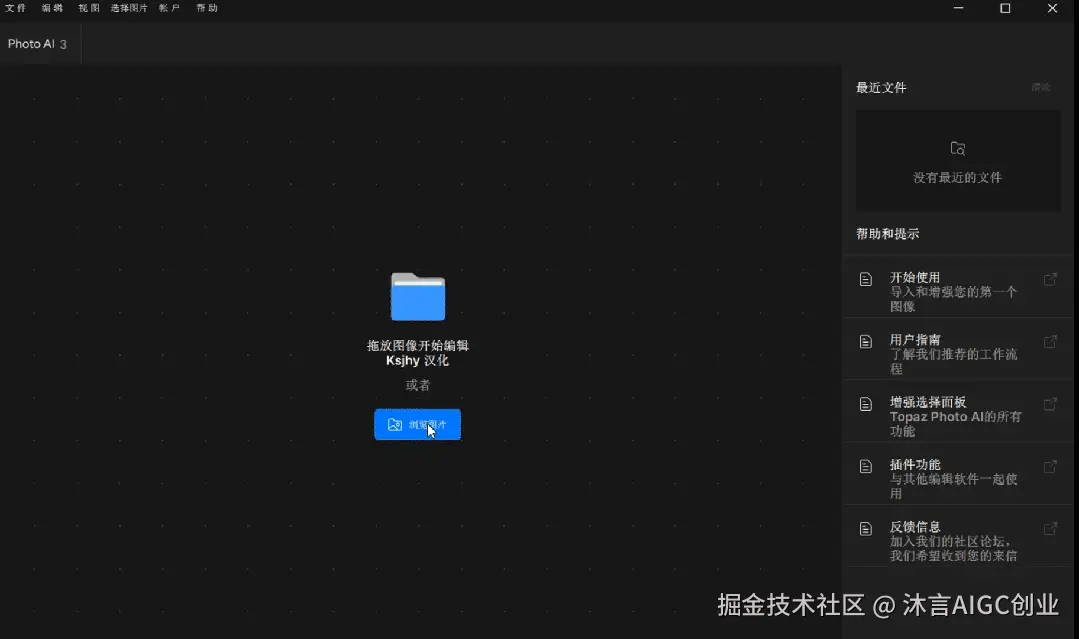
Task: Click the 清除 link beside 最近文件
Action: (x=1040, y=87)
